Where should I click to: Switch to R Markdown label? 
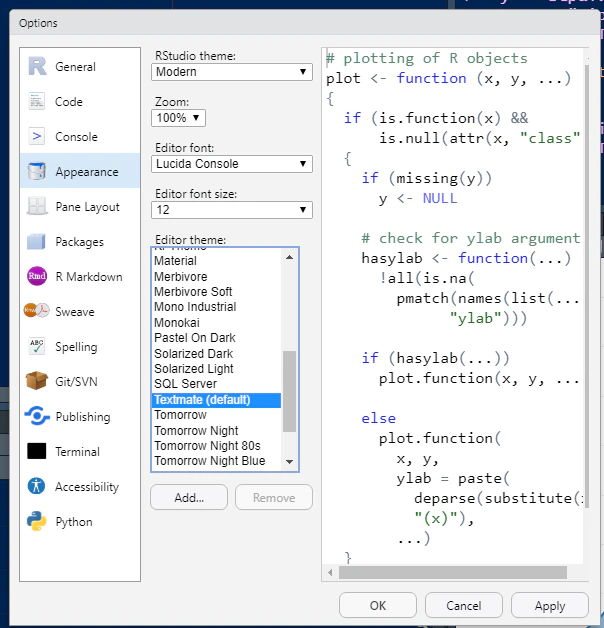tap(89, 277)
